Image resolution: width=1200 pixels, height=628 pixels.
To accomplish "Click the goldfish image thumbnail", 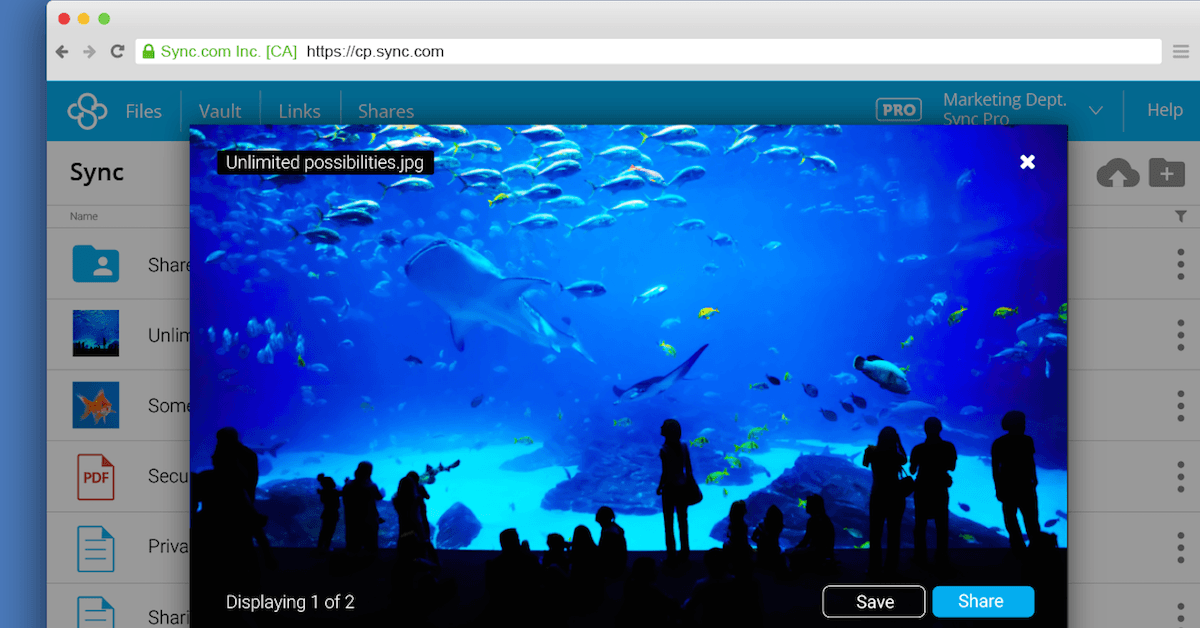I will (x=96, y=405).
